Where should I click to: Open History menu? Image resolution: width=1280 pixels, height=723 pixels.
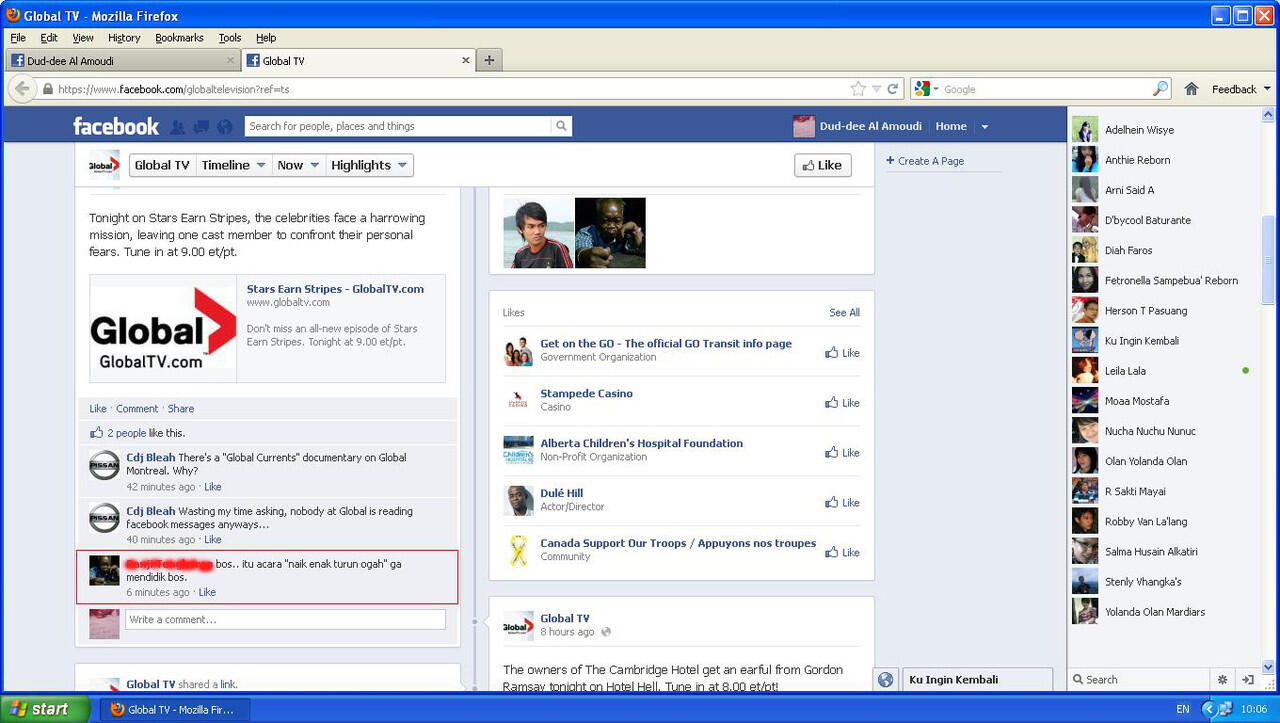click(124, 38)
